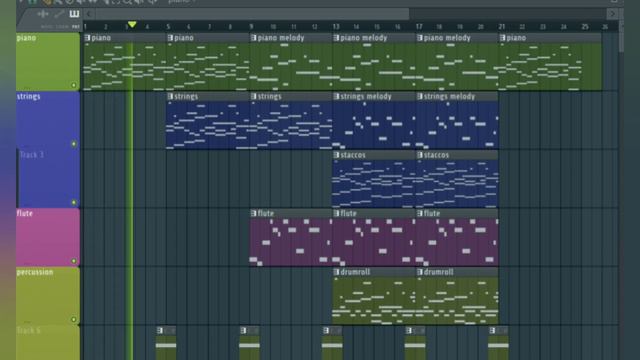Focus pattern clips with the piano-keys icon
640x360 pixels.
[74, 14]
